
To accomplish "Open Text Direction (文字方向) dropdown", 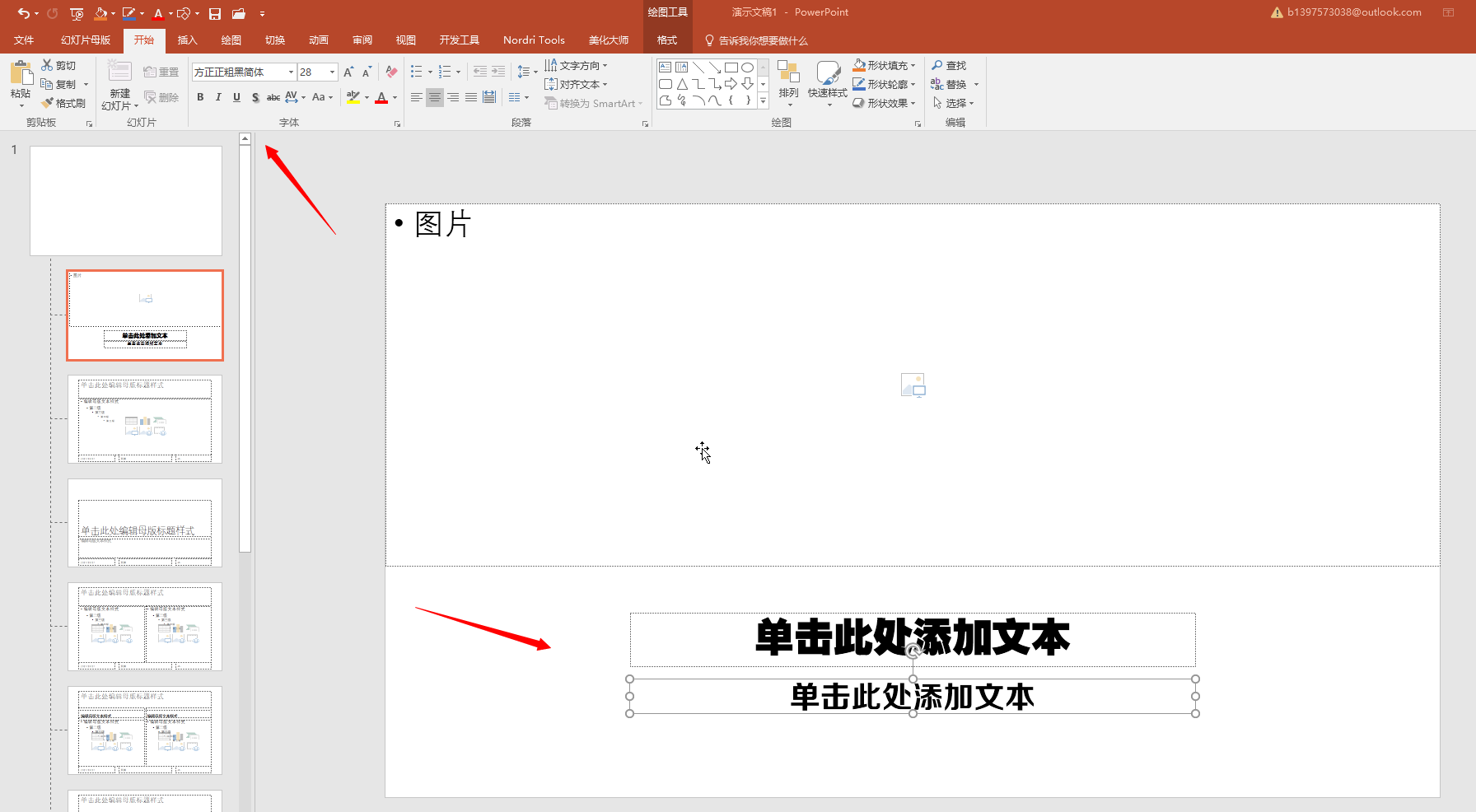I will (x=576, y=65).
